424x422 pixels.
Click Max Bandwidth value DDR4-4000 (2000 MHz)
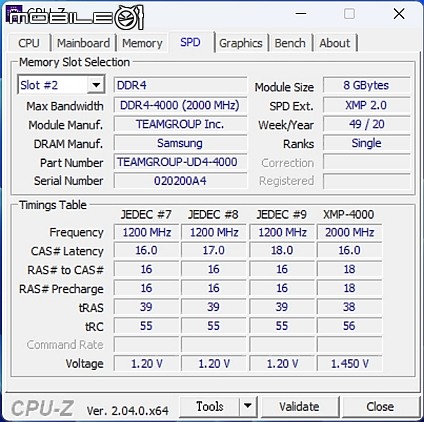pos(180,105)
